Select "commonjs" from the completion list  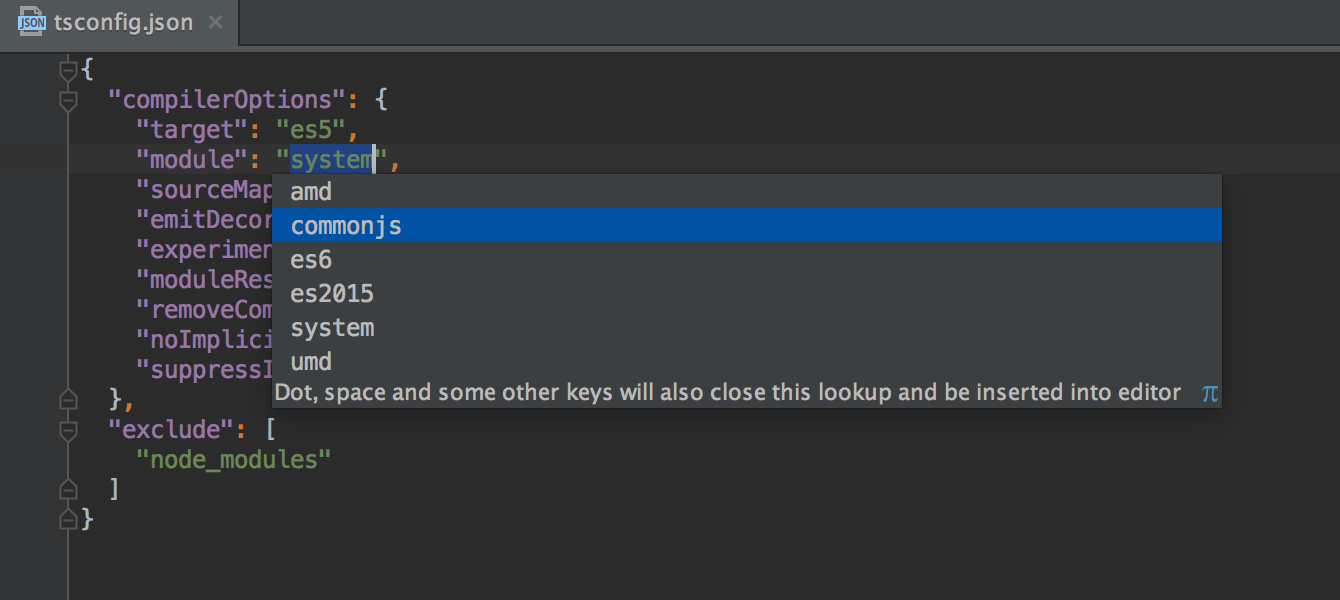point(346,225)
